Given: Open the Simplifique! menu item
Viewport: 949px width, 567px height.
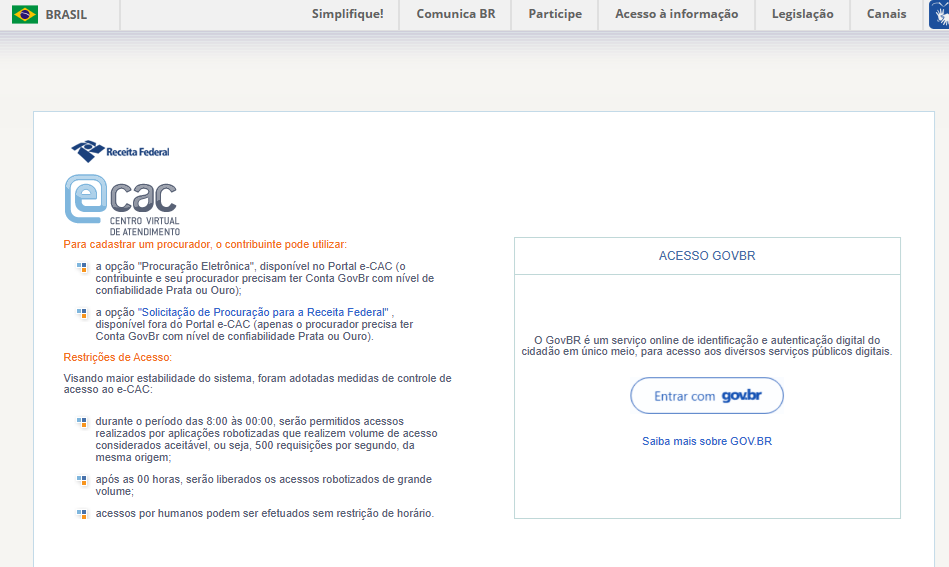Looking at the screenshot, I should click(347, 14).
